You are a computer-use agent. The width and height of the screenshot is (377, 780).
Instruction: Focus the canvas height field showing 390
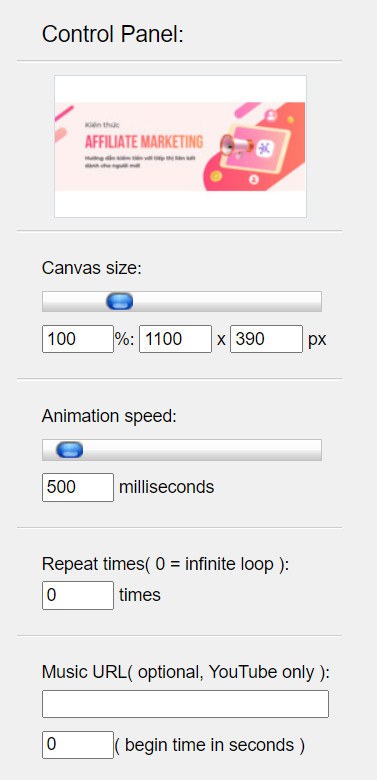tap(266, 339)
